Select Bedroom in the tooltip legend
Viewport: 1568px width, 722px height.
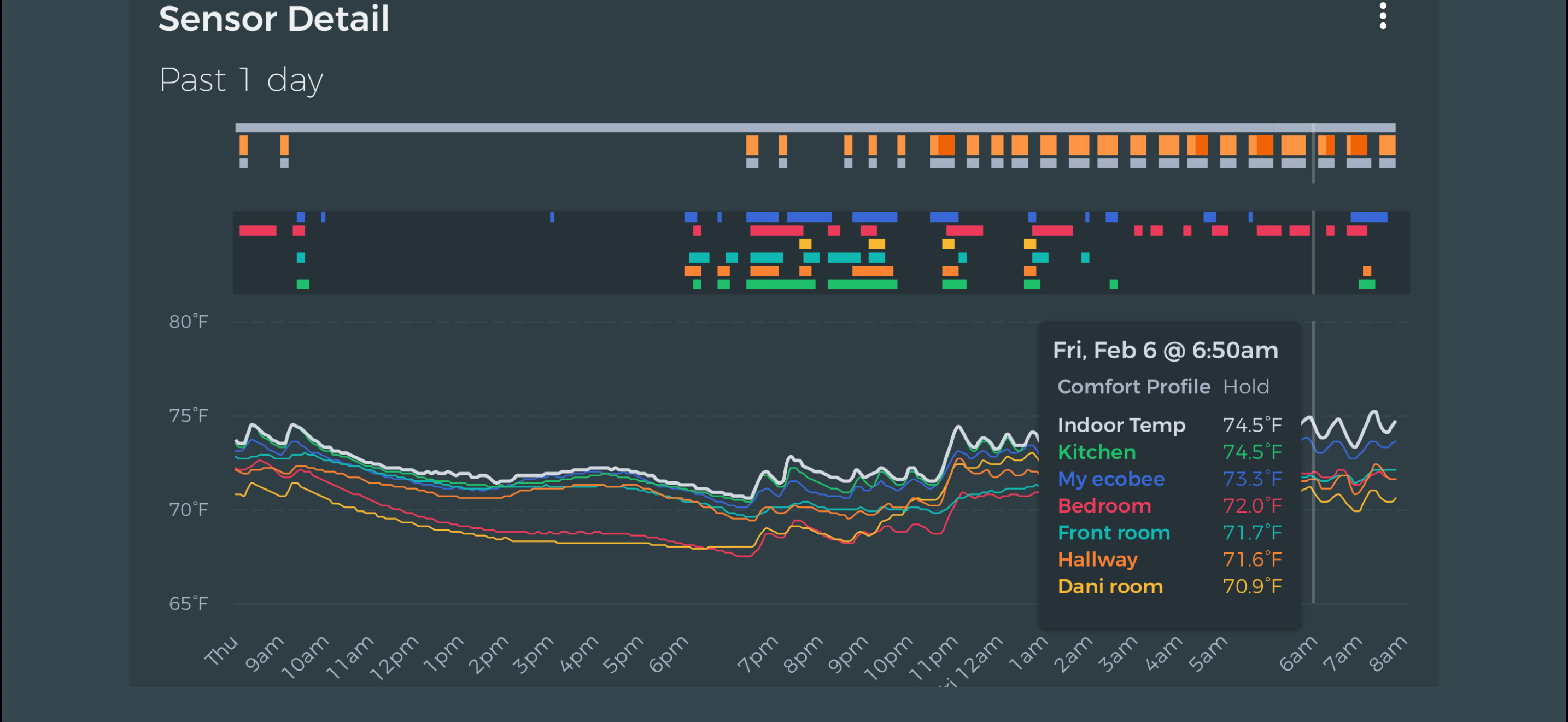pos(1104,505)
